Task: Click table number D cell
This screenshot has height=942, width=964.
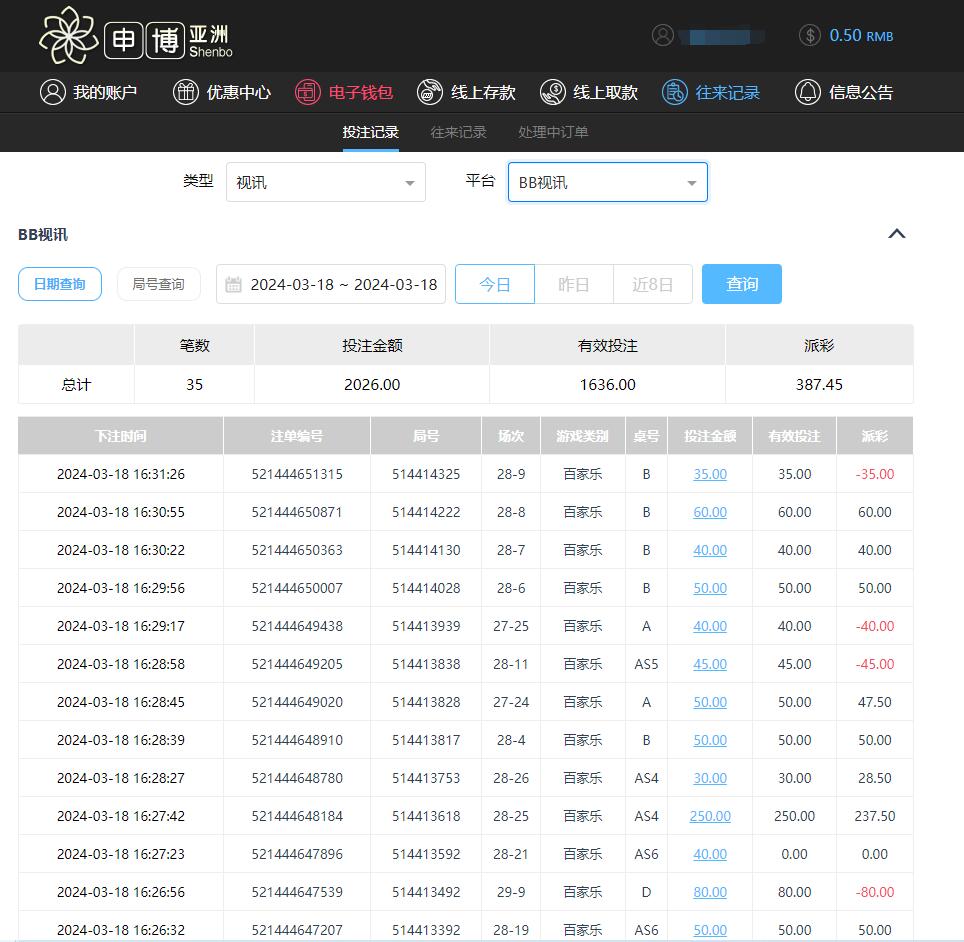Action: coord(646,892)
